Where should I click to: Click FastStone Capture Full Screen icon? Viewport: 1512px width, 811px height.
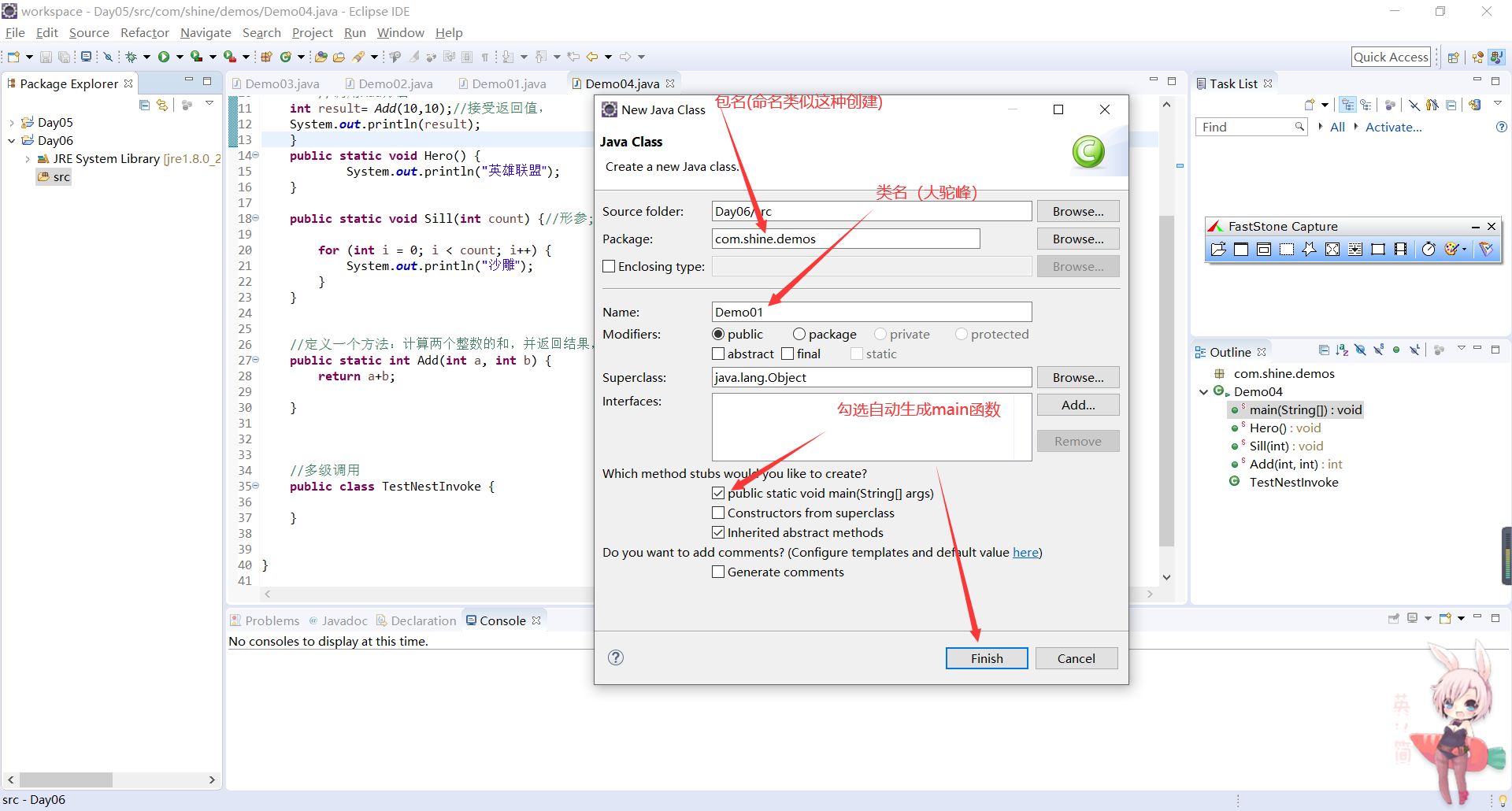tap(1332, 250)
